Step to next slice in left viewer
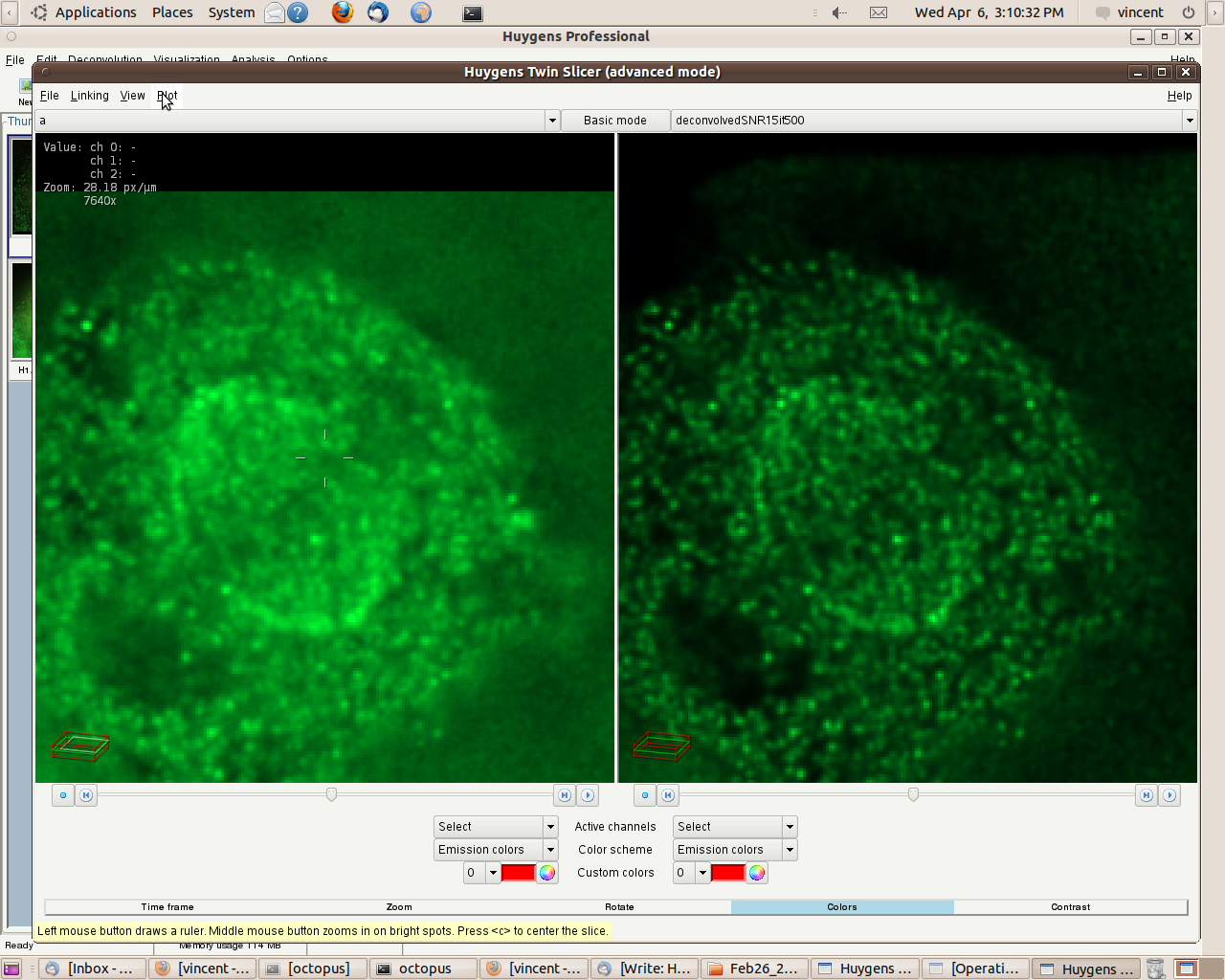 tap(565, 795)
